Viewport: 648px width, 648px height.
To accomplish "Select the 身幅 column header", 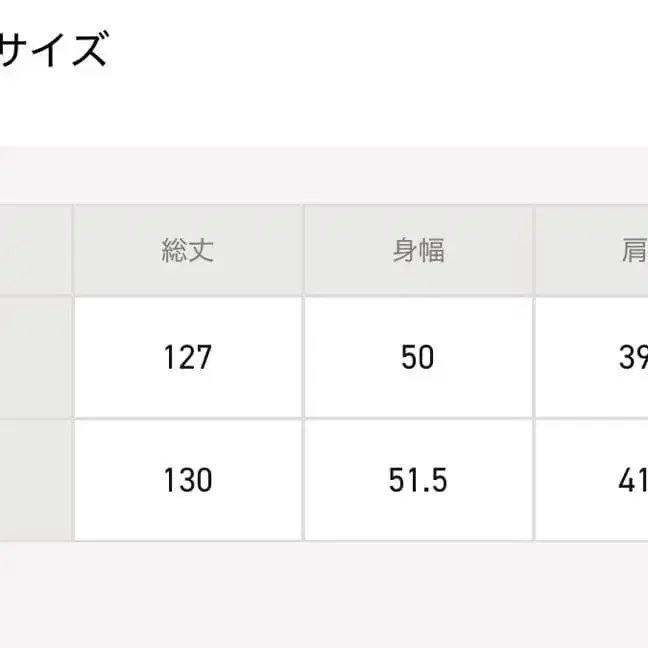I will [418, 251].
